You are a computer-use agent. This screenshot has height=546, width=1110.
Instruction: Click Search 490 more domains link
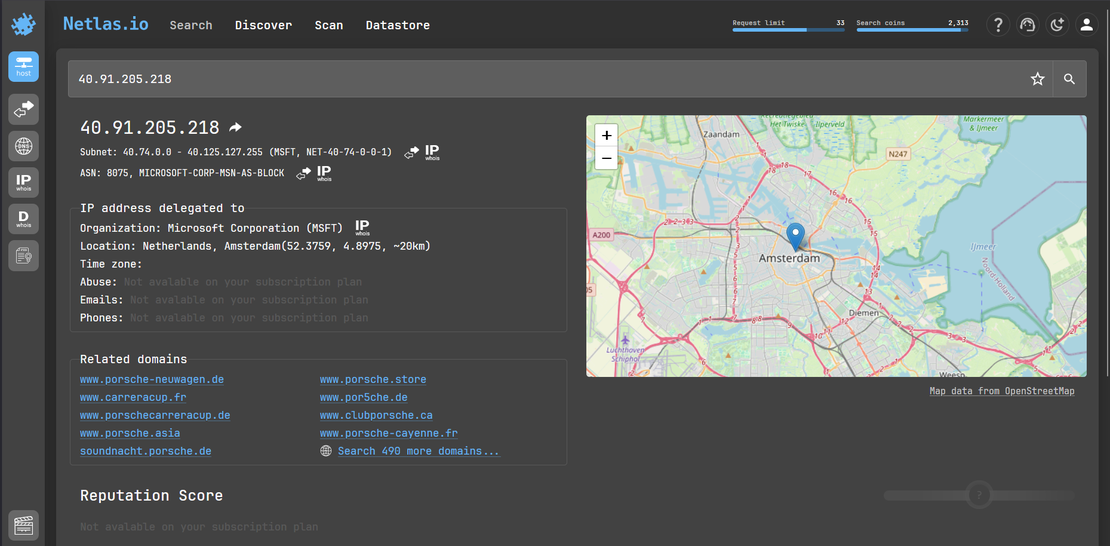click(x=418, y=451)
